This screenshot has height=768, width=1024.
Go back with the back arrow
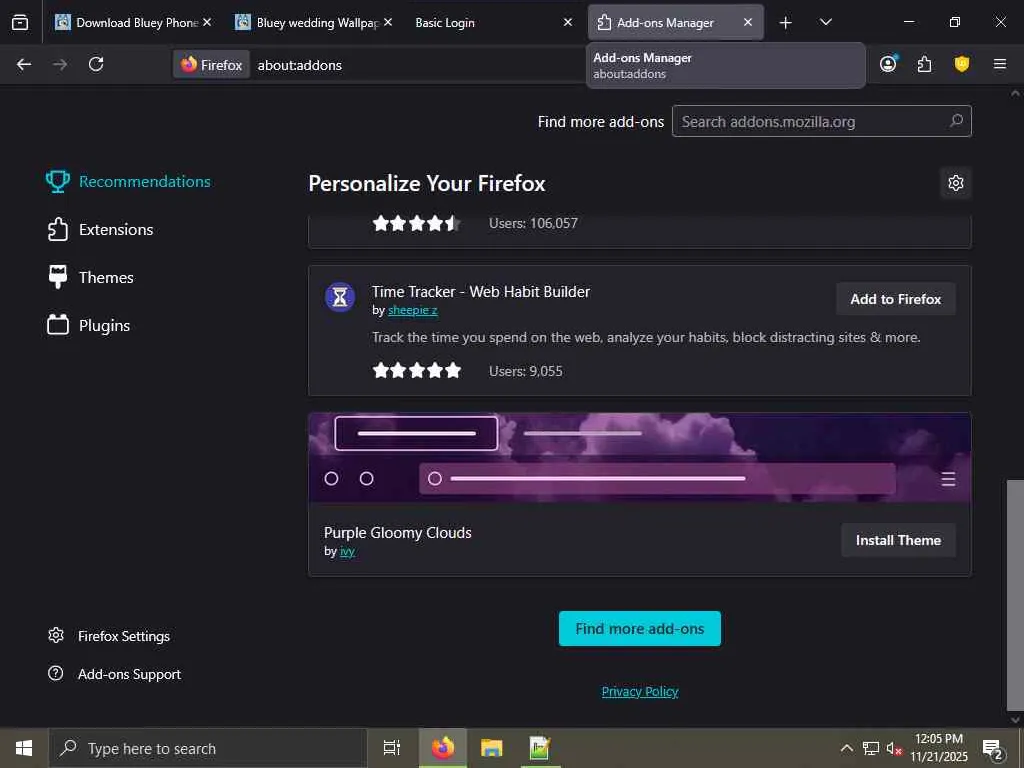pyautogui.click(x=24, y=64)
